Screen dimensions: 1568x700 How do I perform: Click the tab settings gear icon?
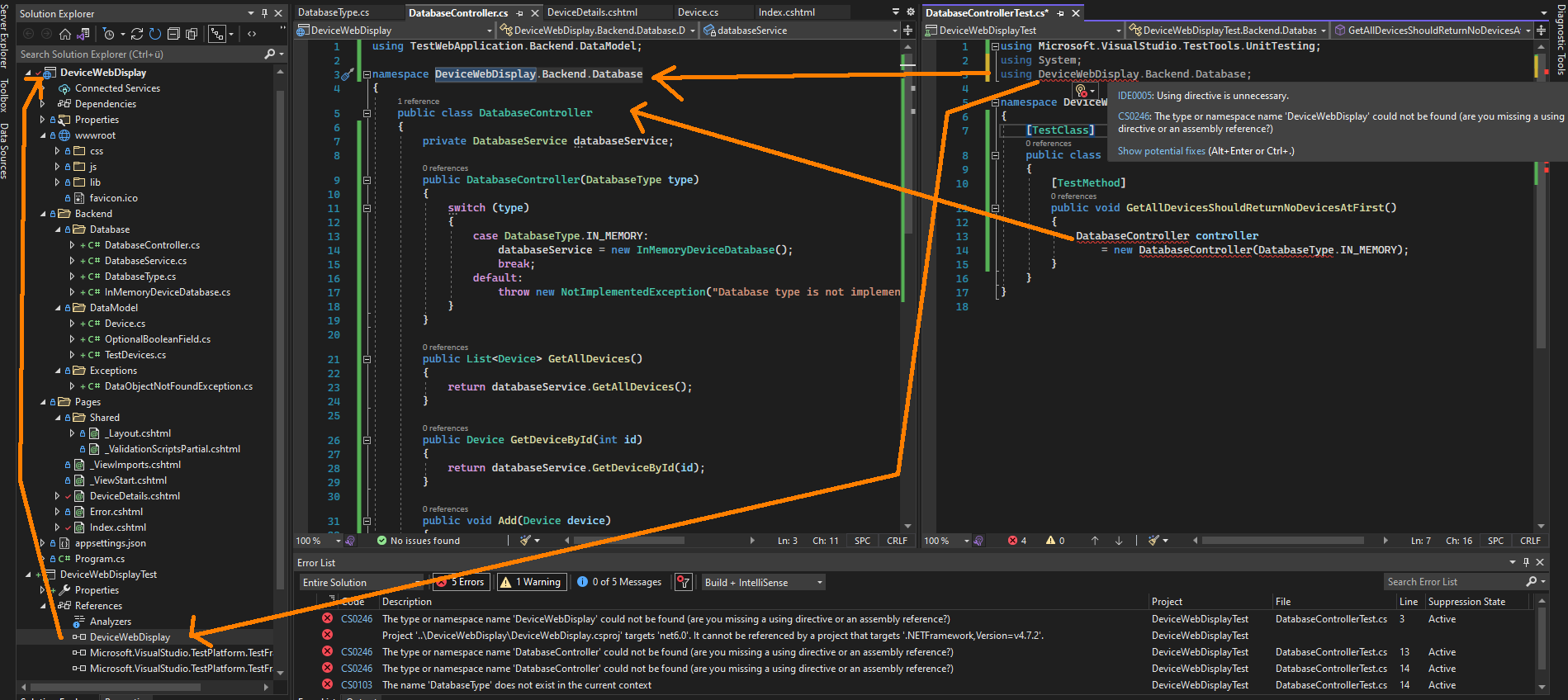[x=911, y=12]
